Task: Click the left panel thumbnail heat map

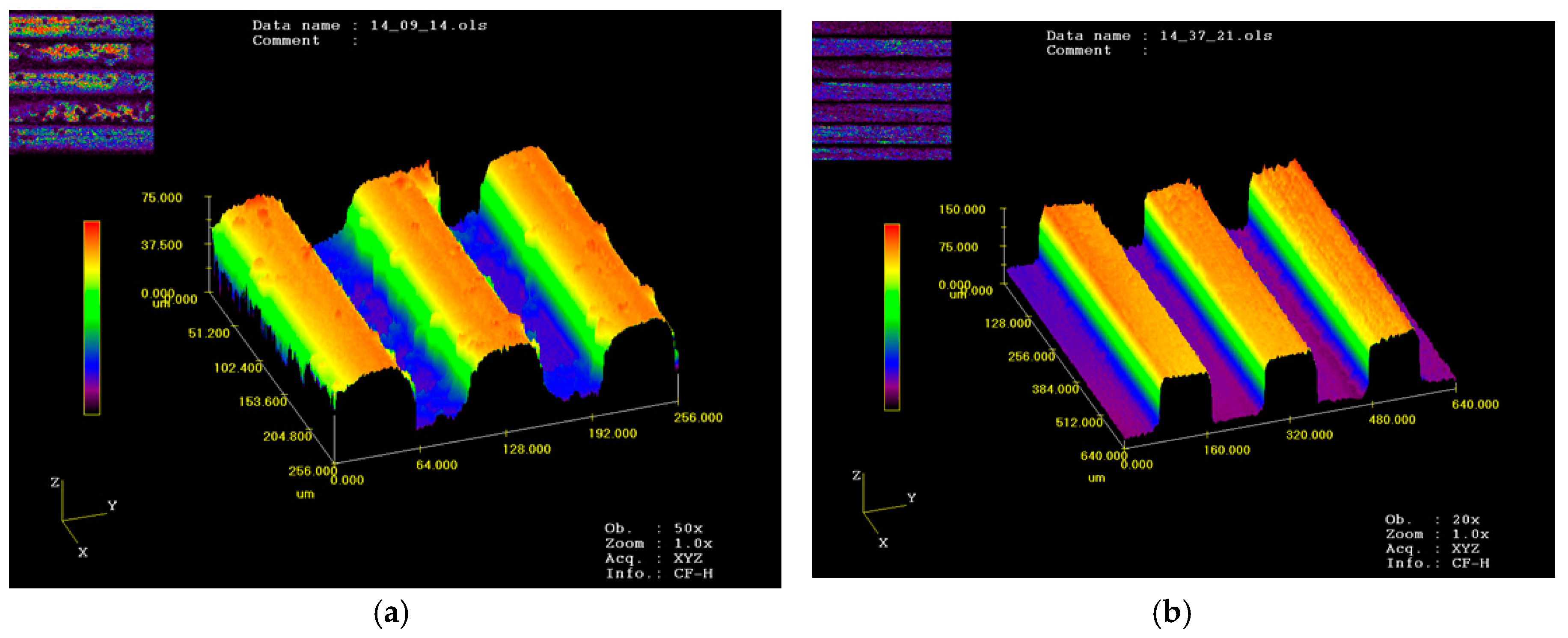Action: click(x=81, y=82)
